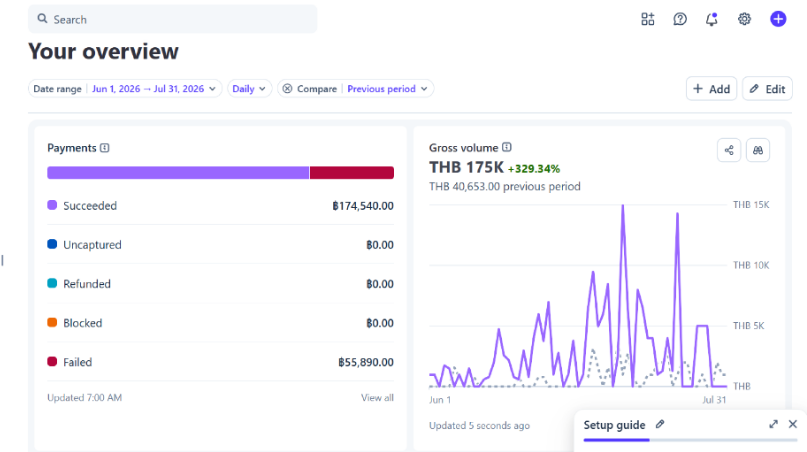The width and height of the screenshot is (807, 452).
Task: Click the +329.34% change figure
Action: [534, 168]
